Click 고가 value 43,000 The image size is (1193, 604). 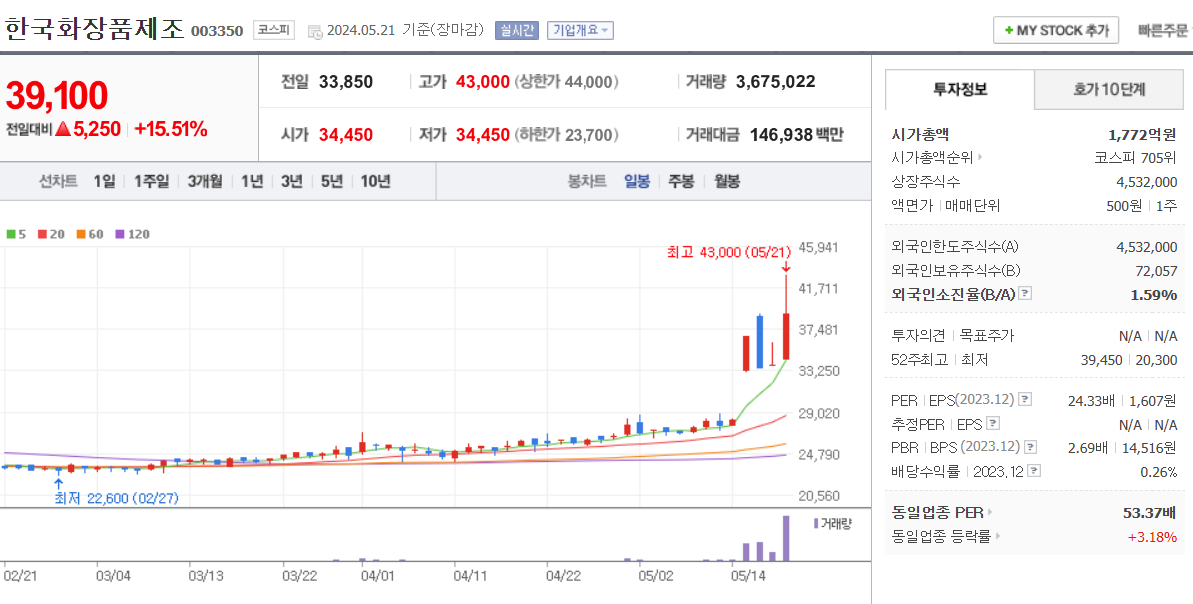(482, 82)
